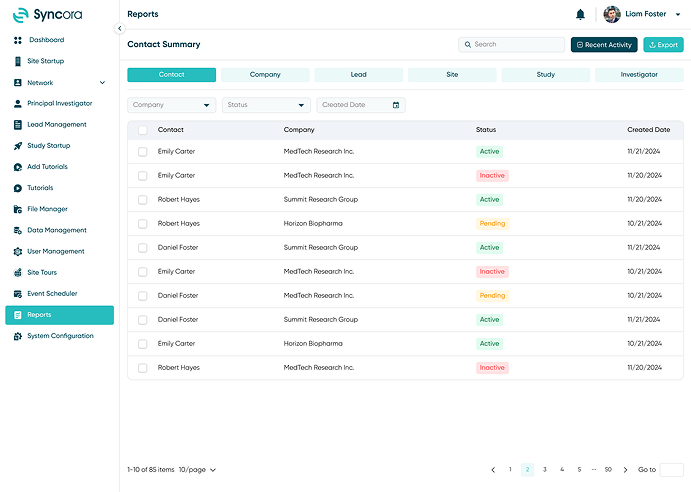Check the Robert Hayes Summit Research Group checkbox
The width and height of the screenshot is (691, 492).
(x=142, y=200)
